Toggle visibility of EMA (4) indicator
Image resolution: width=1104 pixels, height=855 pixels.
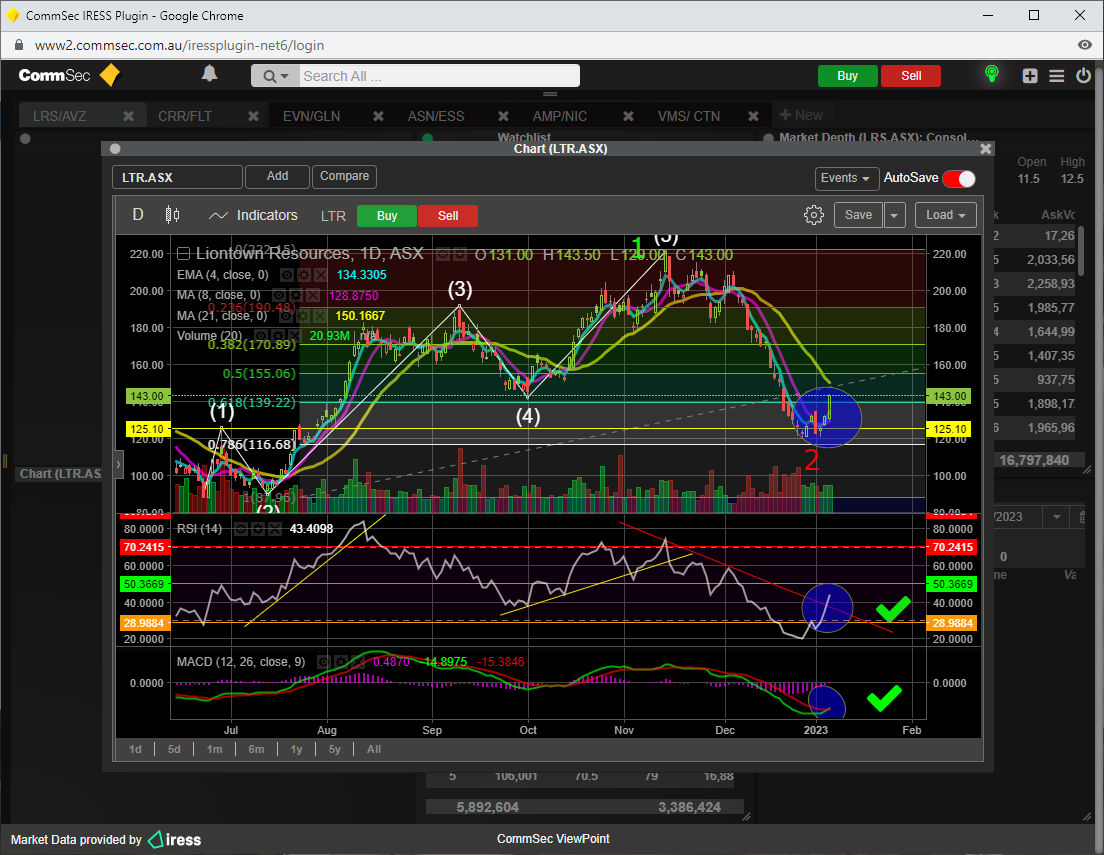(287, 275)
